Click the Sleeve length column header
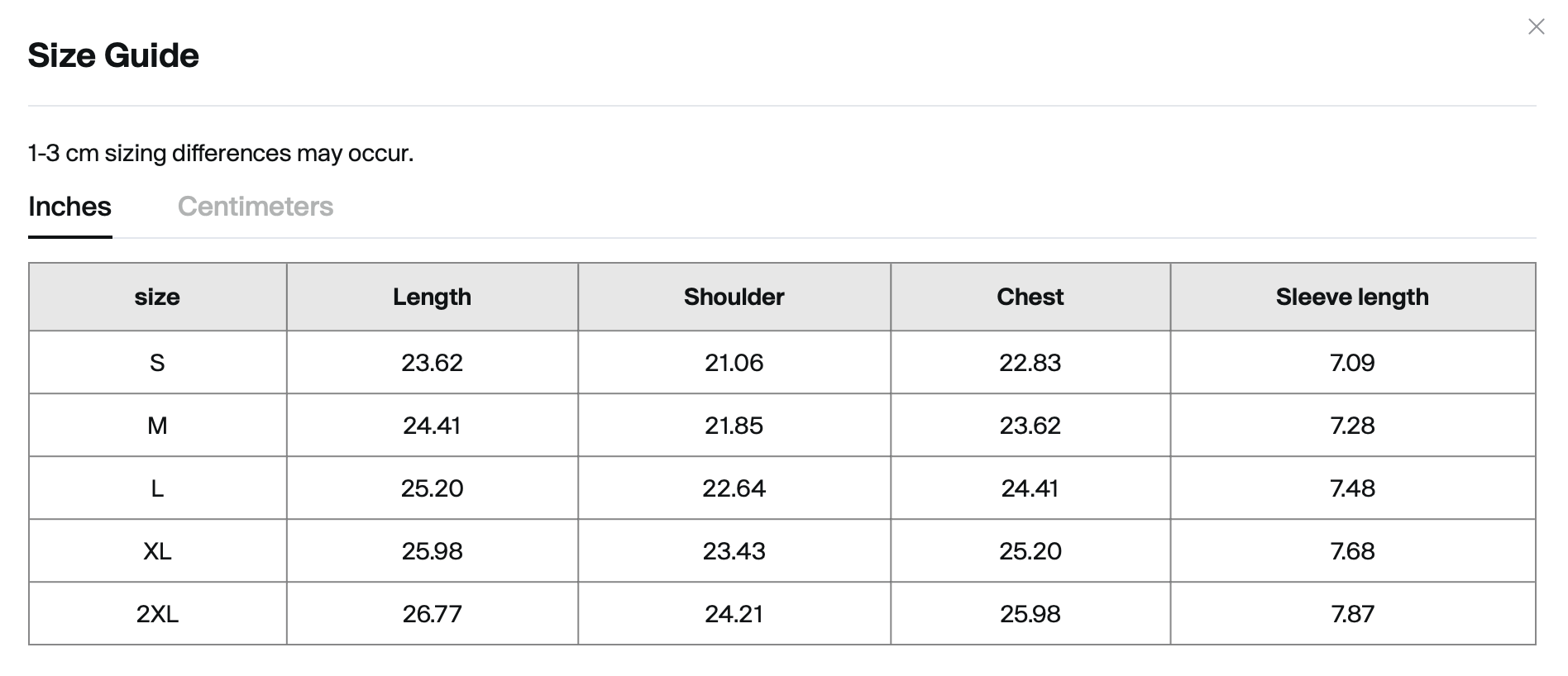This screenshot has width=1568, height=676. point(1353,298)
